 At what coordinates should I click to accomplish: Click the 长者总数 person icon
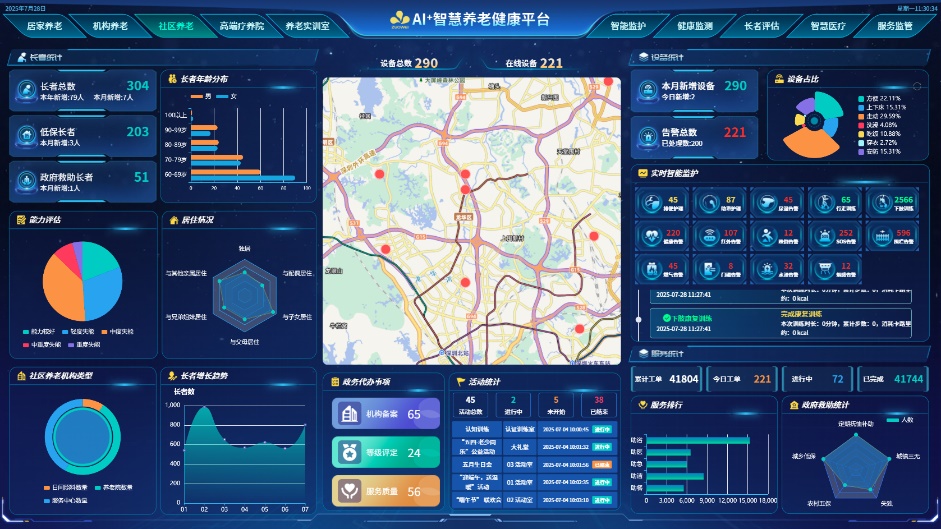coord(26,90)
